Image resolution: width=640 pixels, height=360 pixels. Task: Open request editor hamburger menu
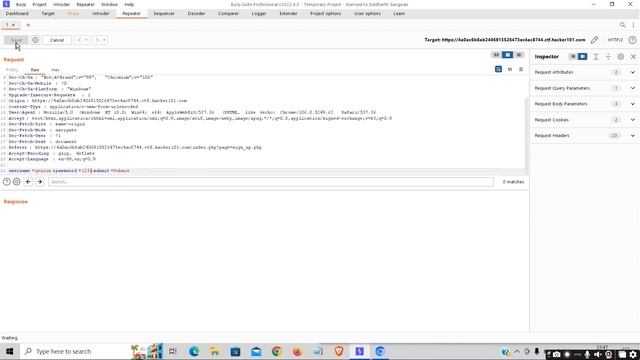(x=521, y=69)
